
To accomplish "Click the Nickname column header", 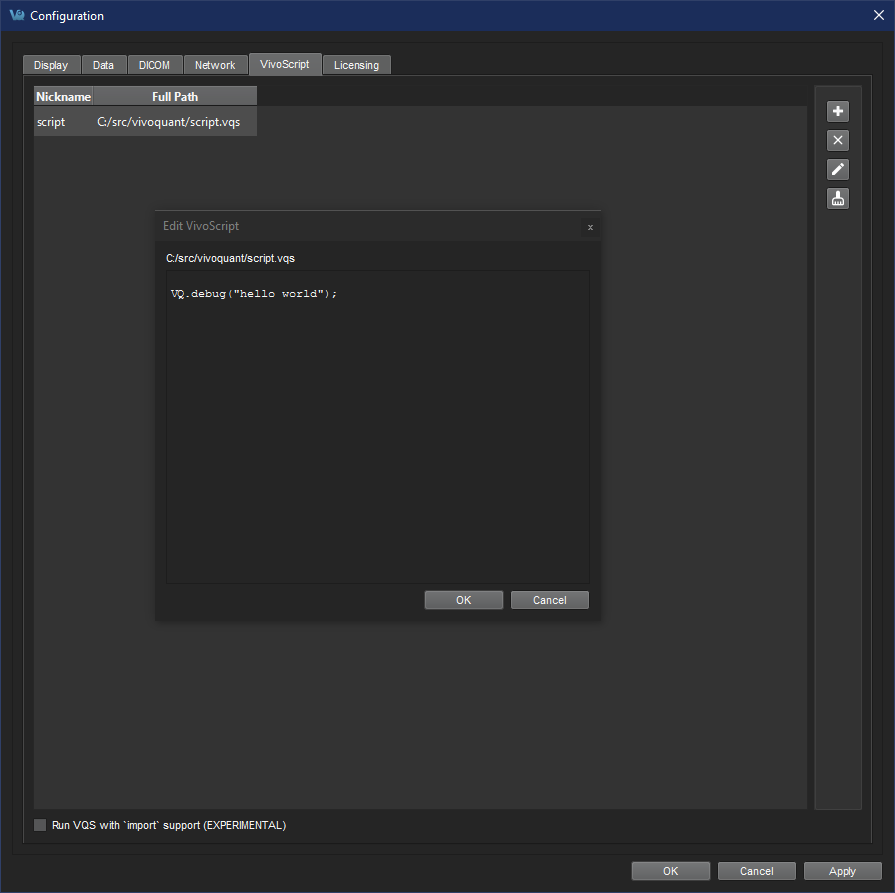I will 63,96.
